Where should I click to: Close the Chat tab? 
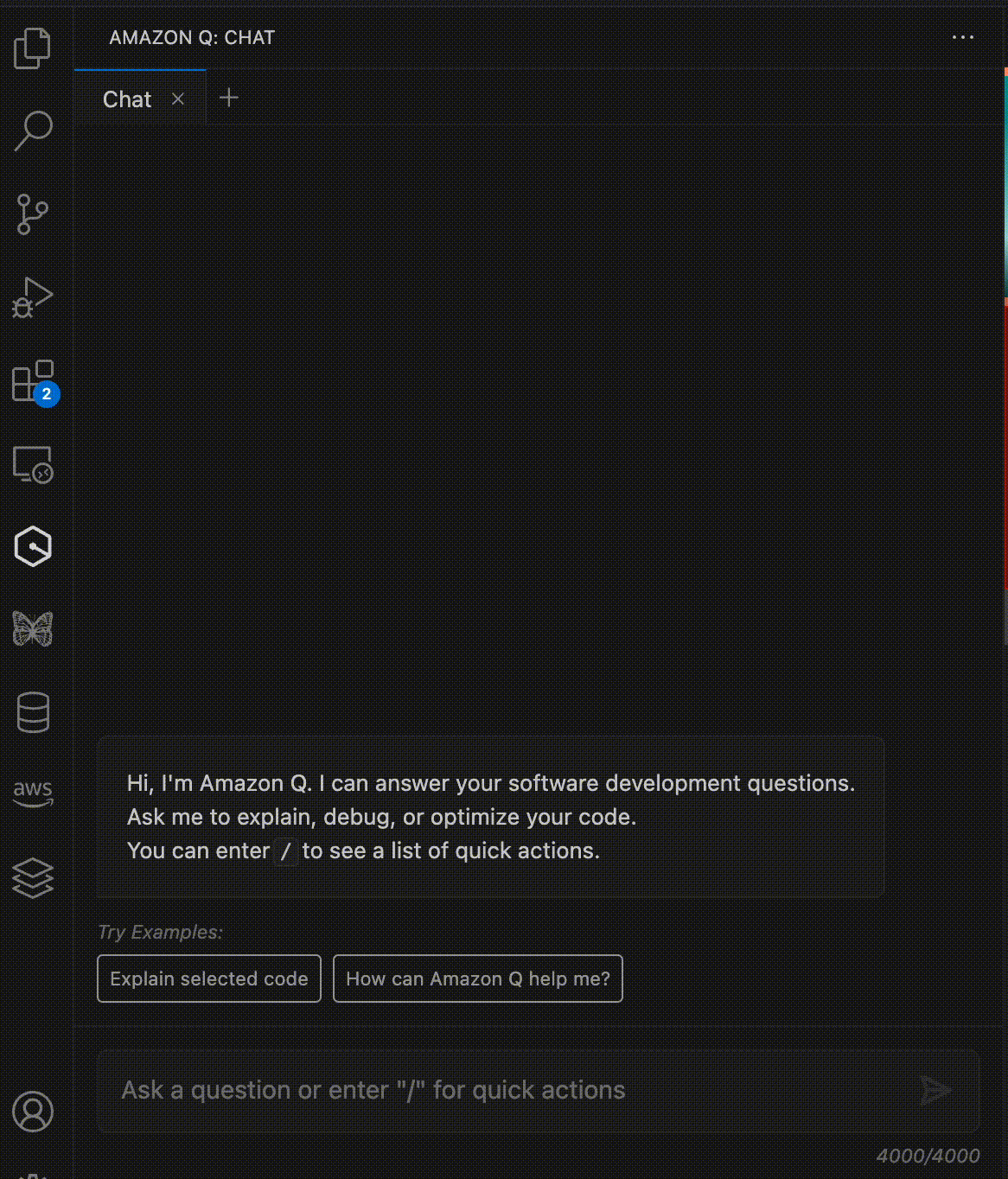(x=178, y=99)
